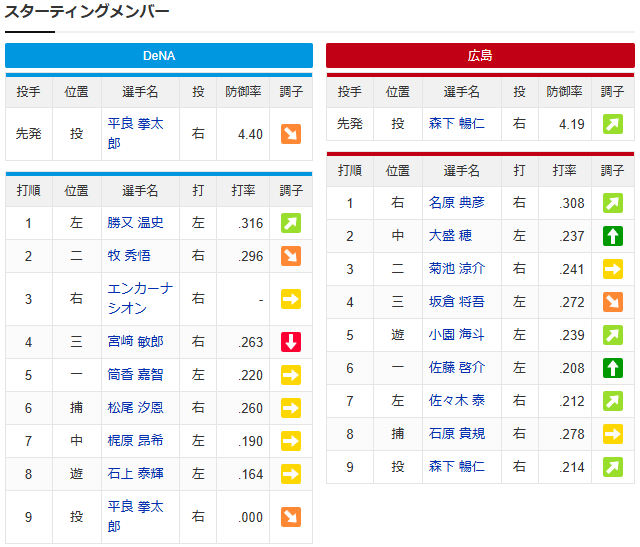Open player page for 勝又 温史
Viewport: 640px width, 547px height.
[136, 222]
